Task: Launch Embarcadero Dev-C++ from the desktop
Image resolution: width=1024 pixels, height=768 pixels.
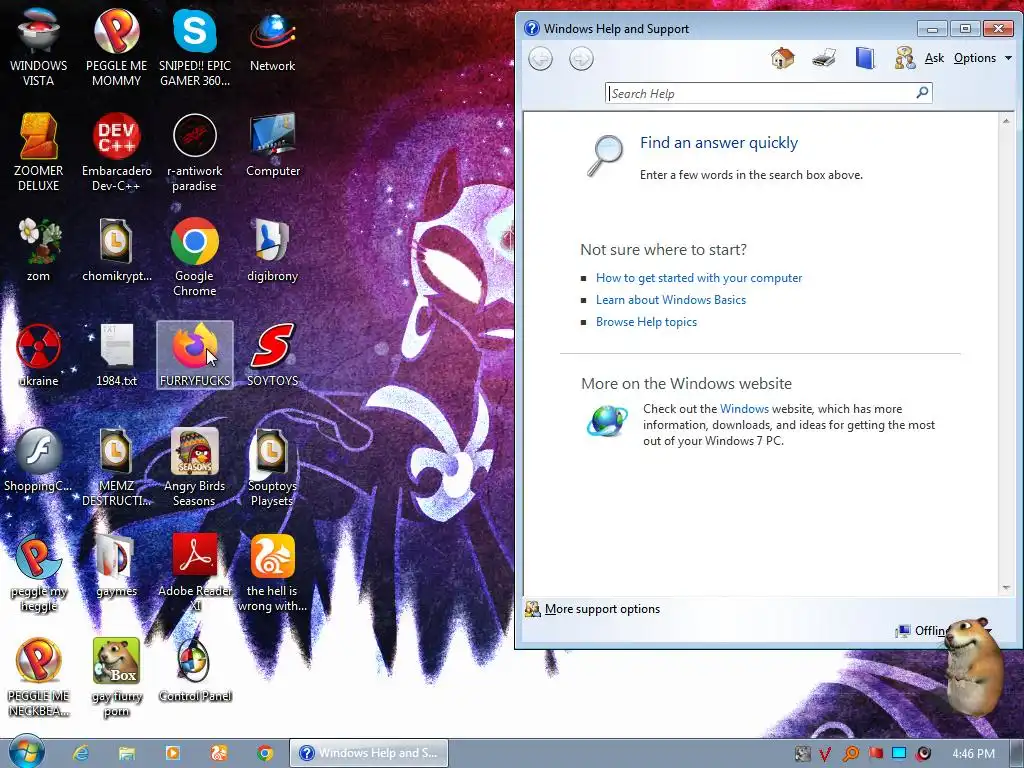Action: [116, 152]
